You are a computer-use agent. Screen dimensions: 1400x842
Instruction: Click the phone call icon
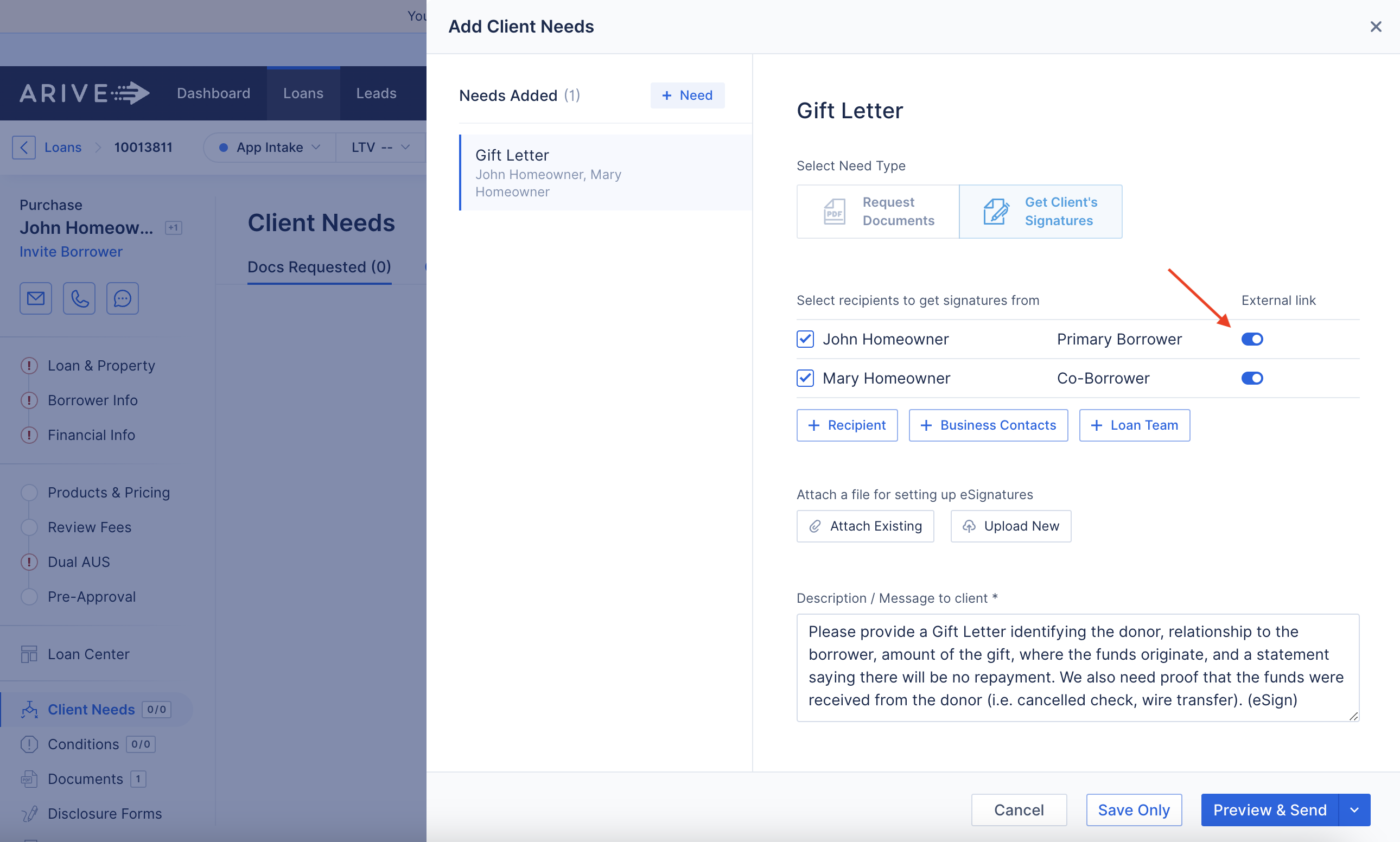point(79,298)
